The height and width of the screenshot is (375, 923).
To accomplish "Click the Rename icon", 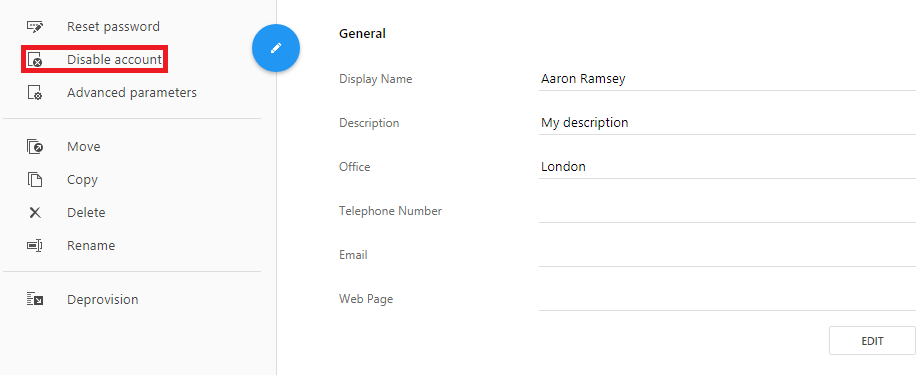I will click(x=35, y=245).
